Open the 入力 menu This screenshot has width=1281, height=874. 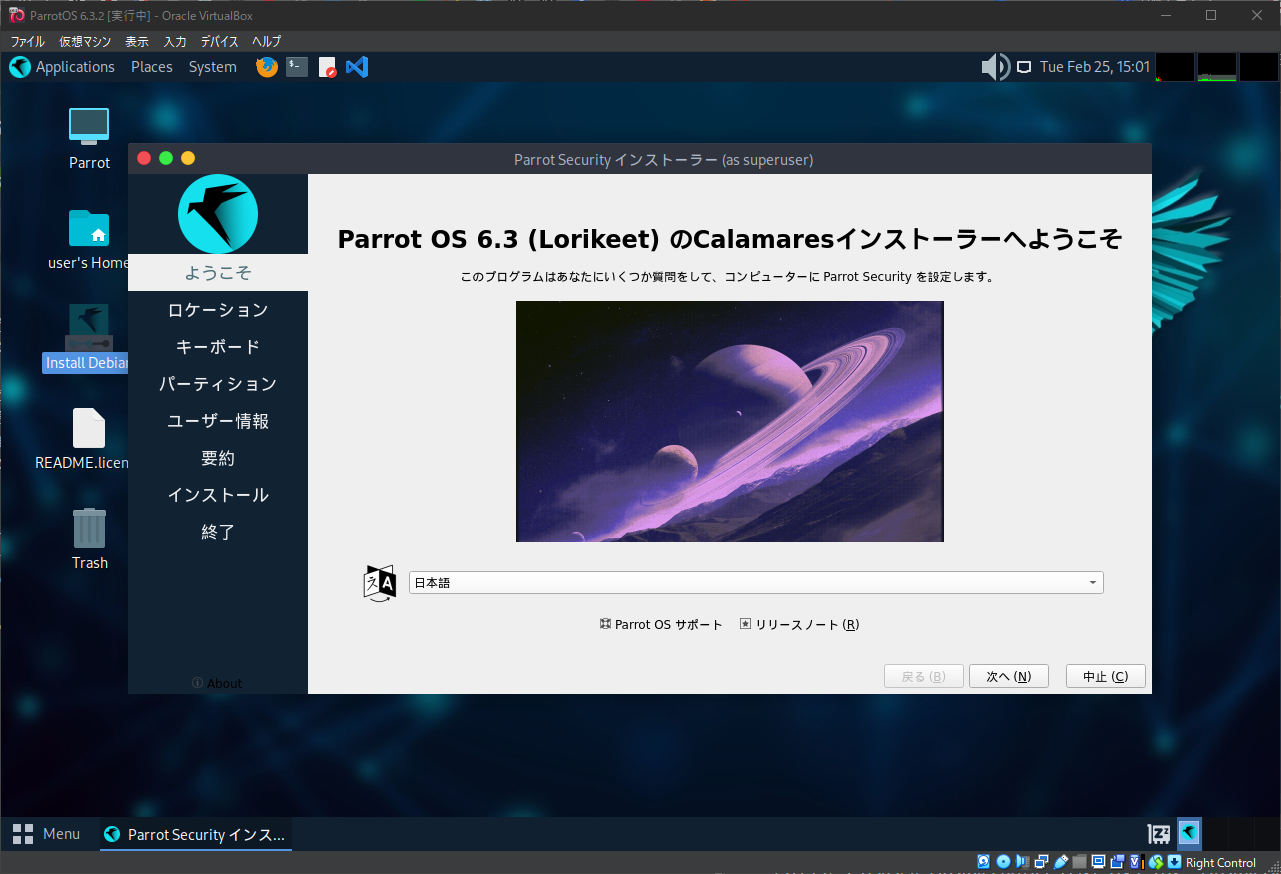click(x=175, y=41)
